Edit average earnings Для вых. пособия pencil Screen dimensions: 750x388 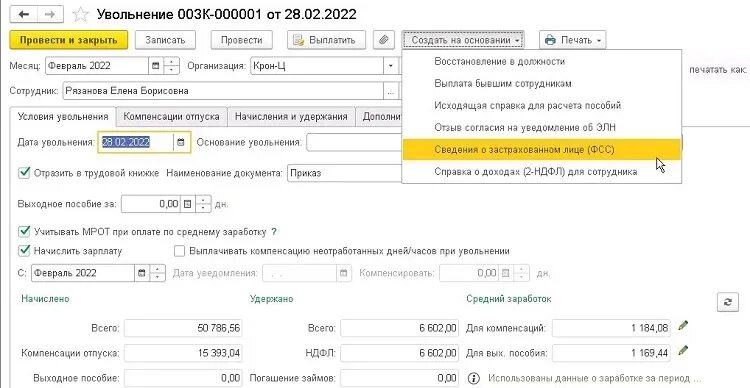[x=683, y=351]
